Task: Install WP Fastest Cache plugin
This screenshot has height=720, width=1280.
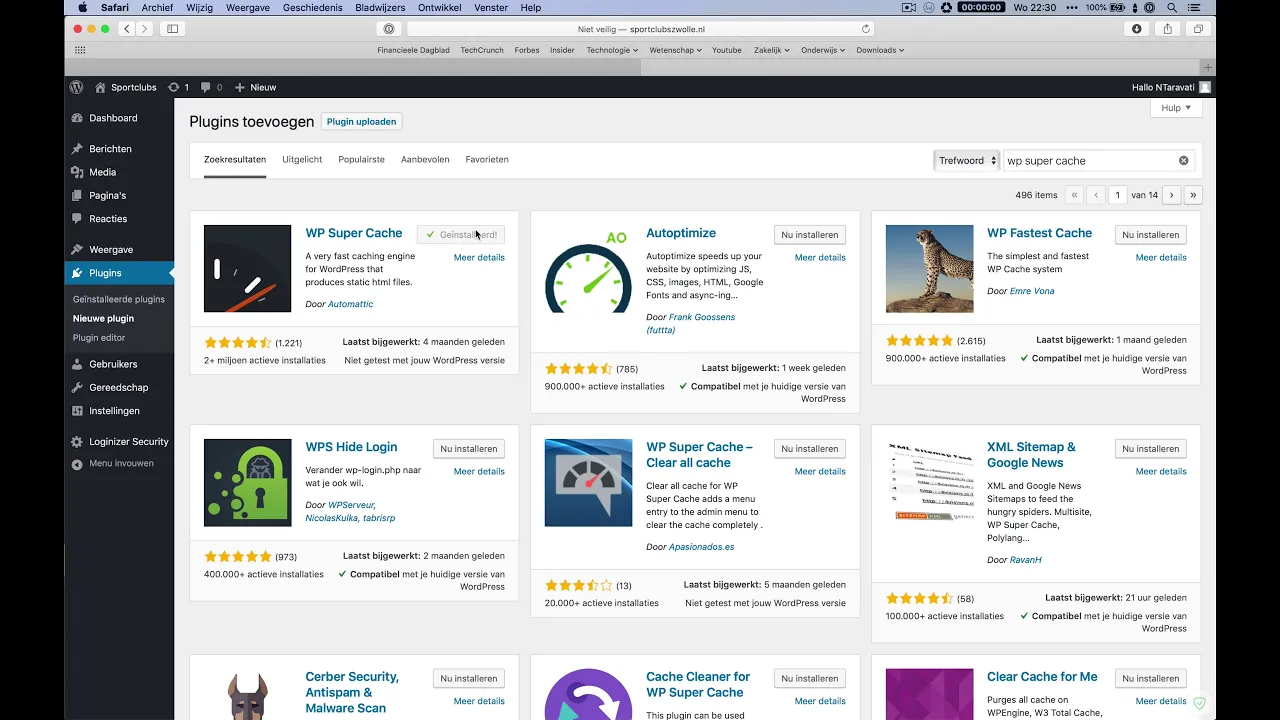Action: pyautogui.click(x=1151, y=235)
